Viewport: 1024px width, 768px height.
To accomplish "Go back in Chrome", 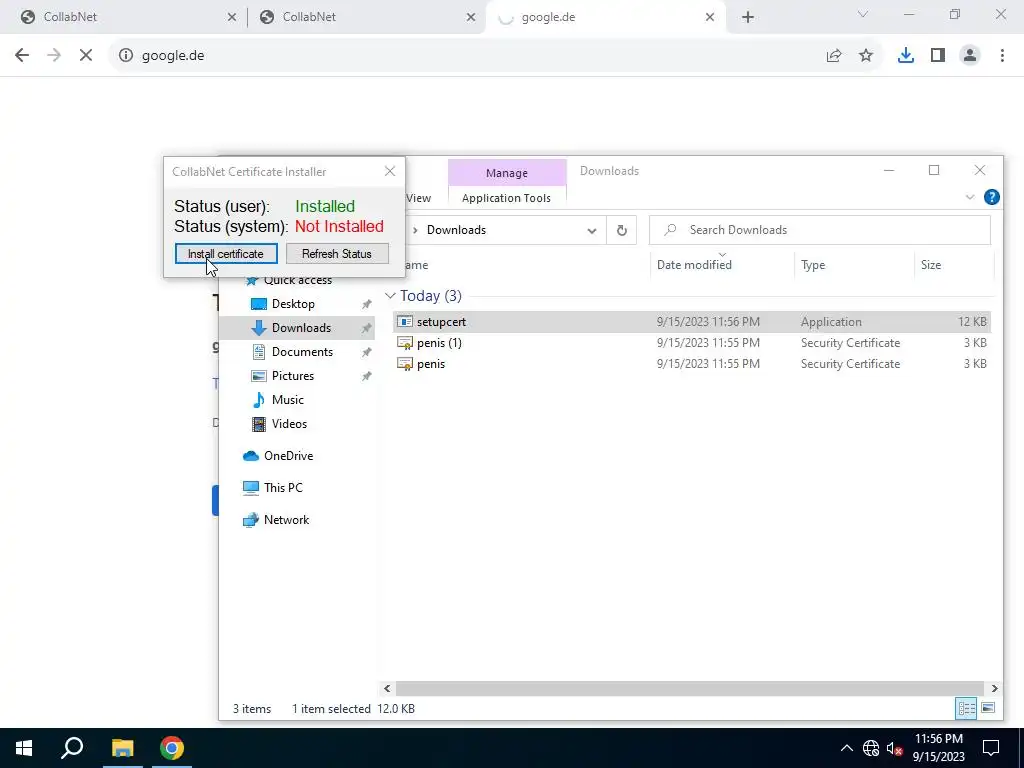I will point(22,56).
